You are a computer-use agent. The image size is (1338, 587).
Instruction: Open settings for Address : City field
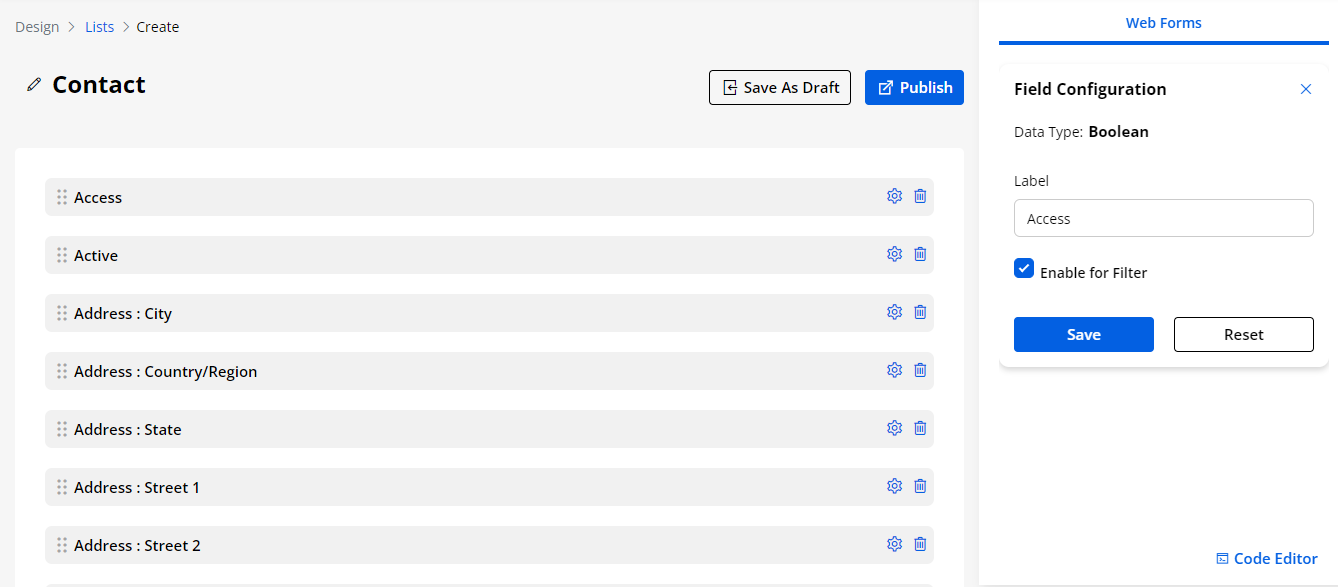[x=894, y=312]
